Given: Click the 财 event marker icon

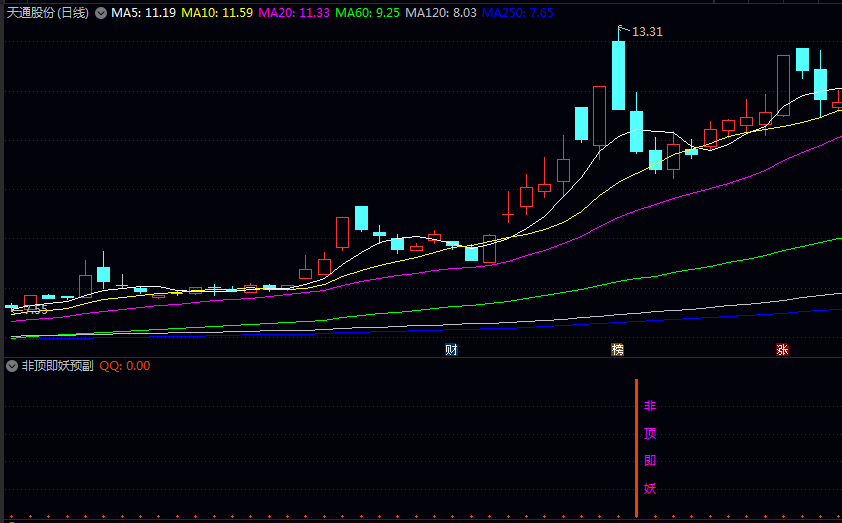Looking at the screenshot, I should 451,350.
